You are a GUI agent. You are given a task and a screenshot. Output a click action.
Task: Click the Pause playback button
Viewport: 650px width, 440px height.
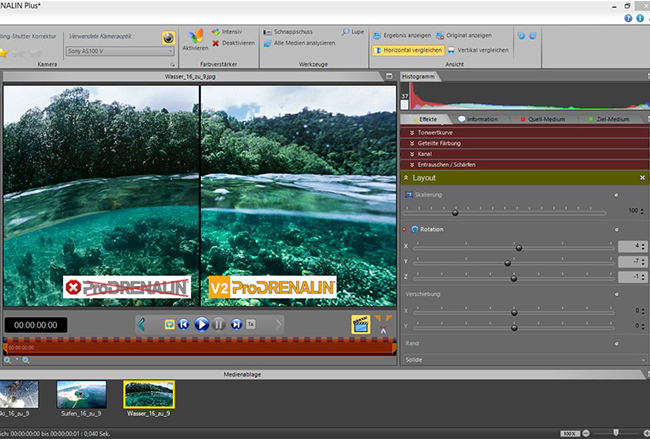219,324
